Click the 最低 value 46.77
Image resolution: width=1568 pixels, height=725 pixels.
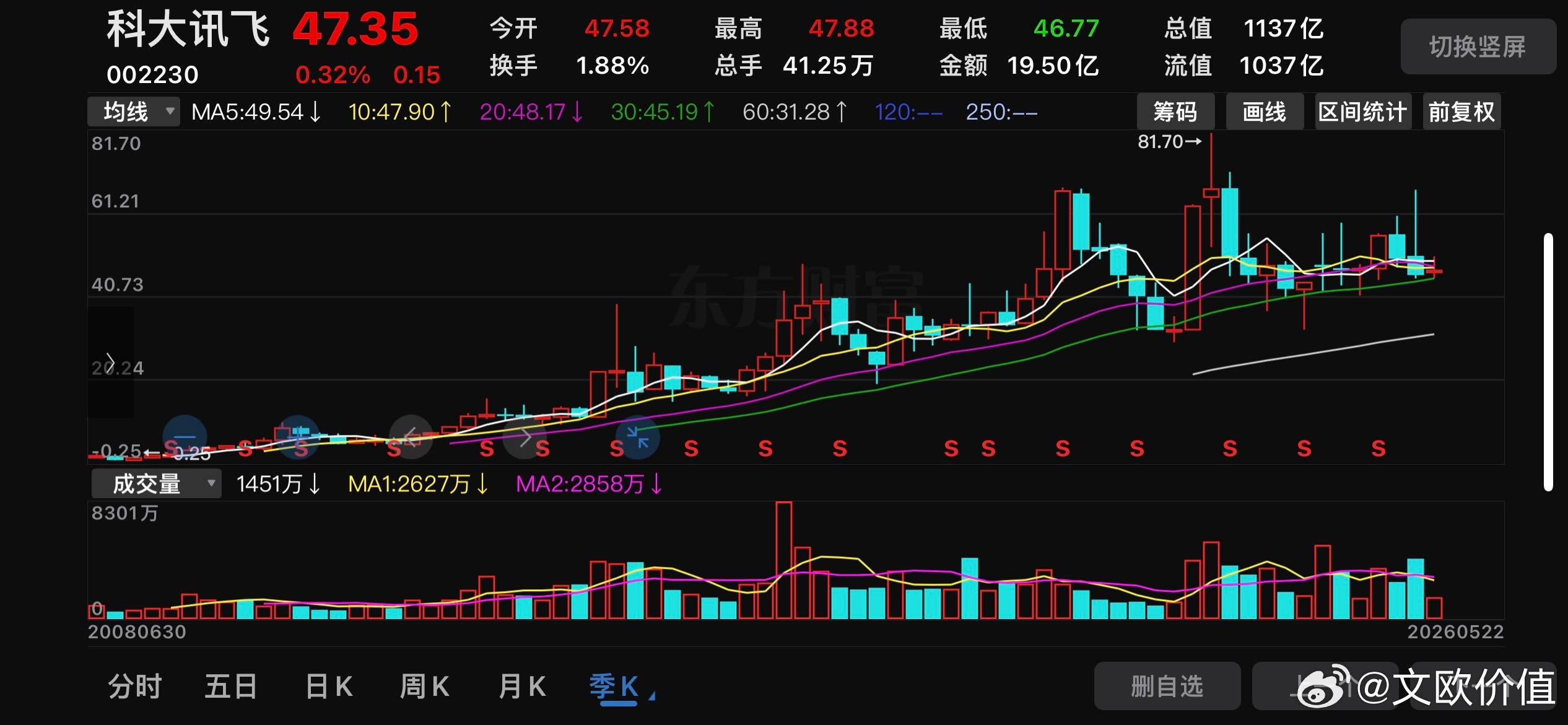point(1066,29)
